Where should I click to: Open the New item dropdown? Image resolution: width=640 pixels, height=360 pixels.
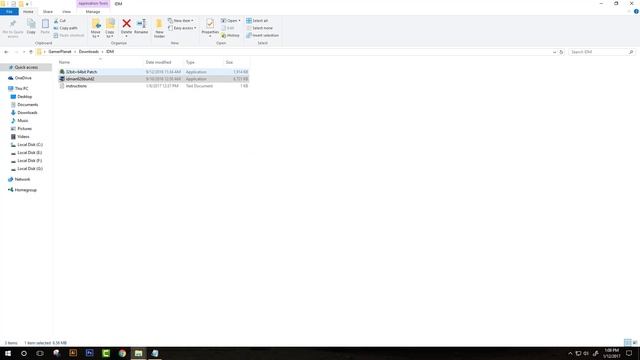(181, 20)
